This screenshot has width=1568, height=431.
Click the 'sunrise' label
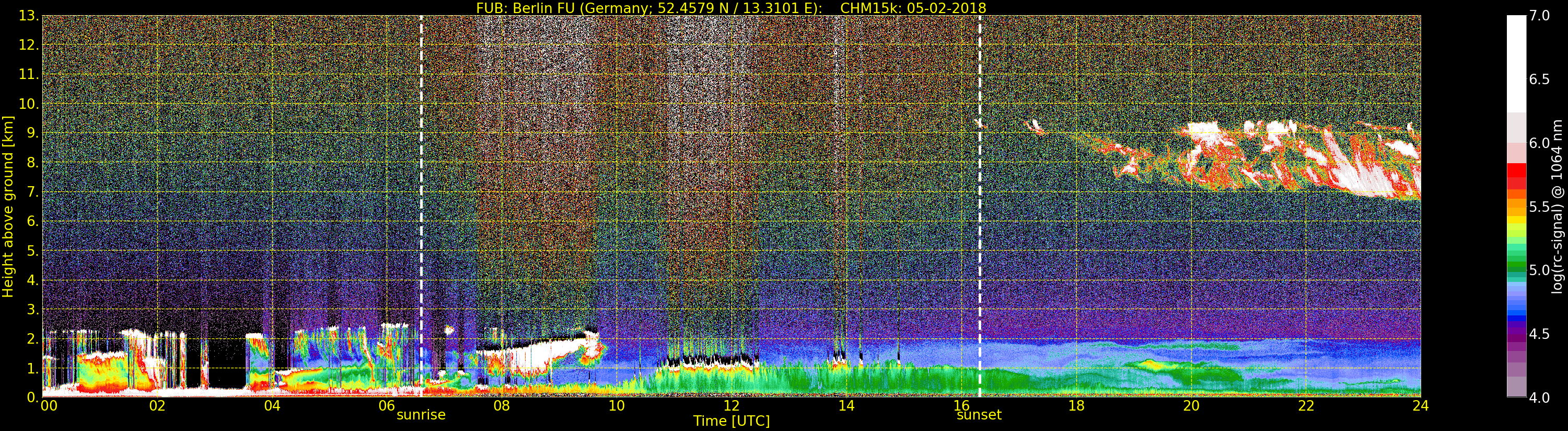tap(421, 415)
